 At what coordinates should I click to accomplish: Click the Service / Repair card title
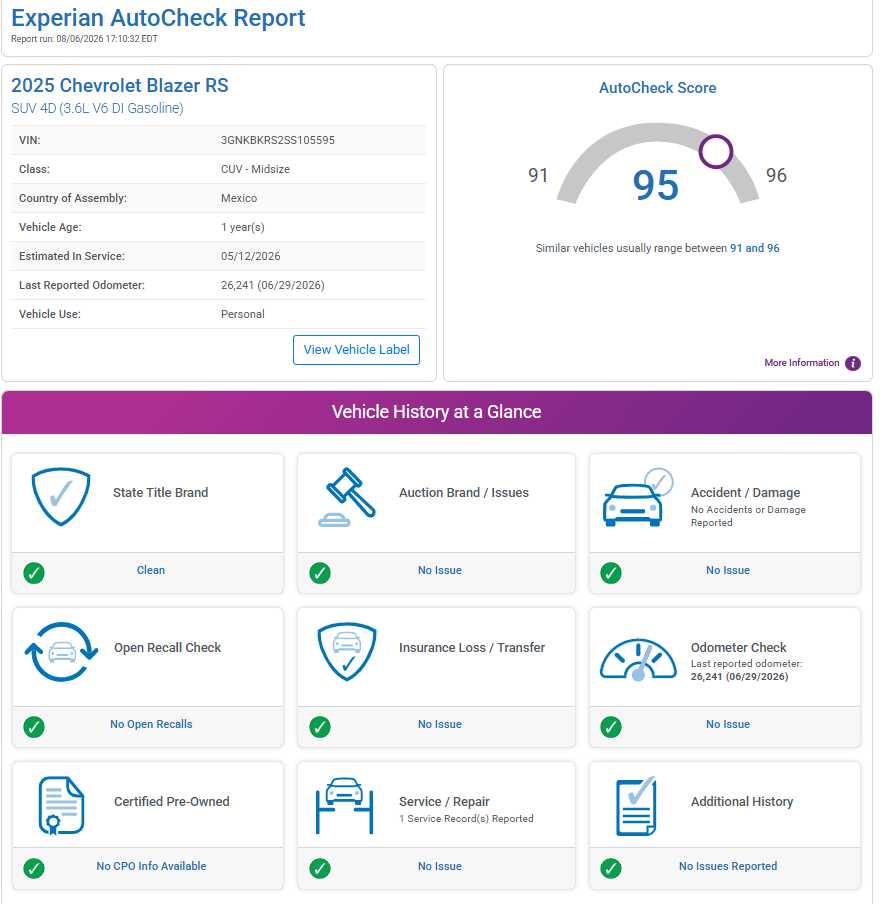coord(444,802)
